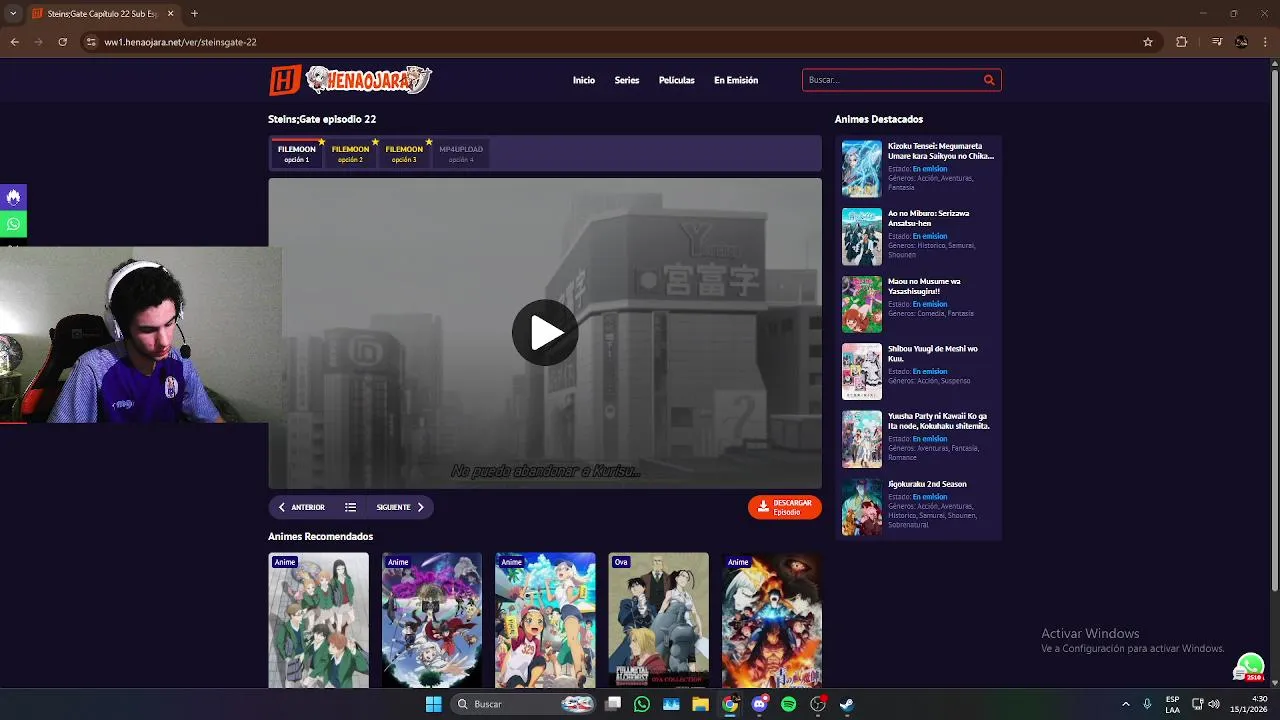Open the volume tray control
1280x720 pixels.
(x=1214, y=704)
